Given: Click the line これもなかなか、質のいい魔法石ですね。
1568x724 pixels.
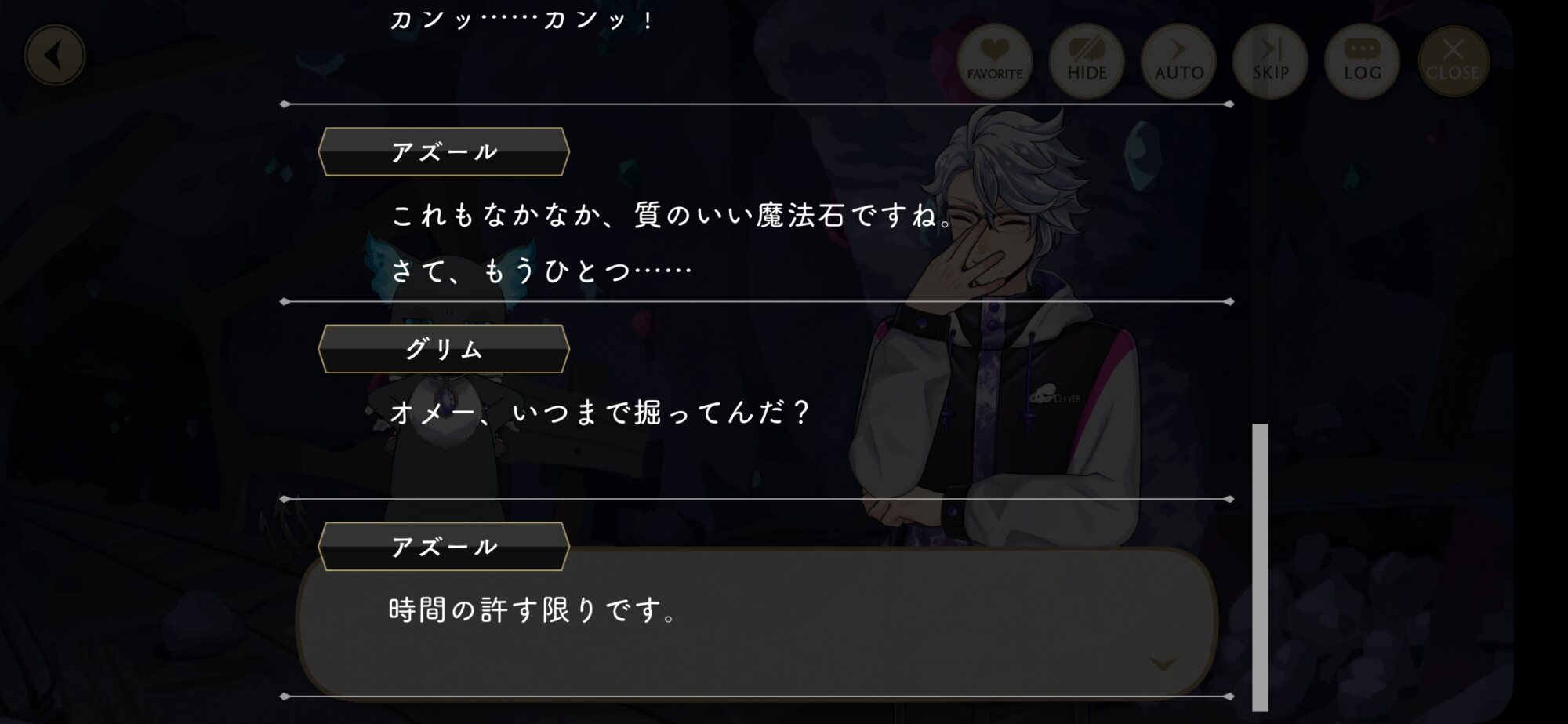Looking at the screenshot, I should 673,215.
